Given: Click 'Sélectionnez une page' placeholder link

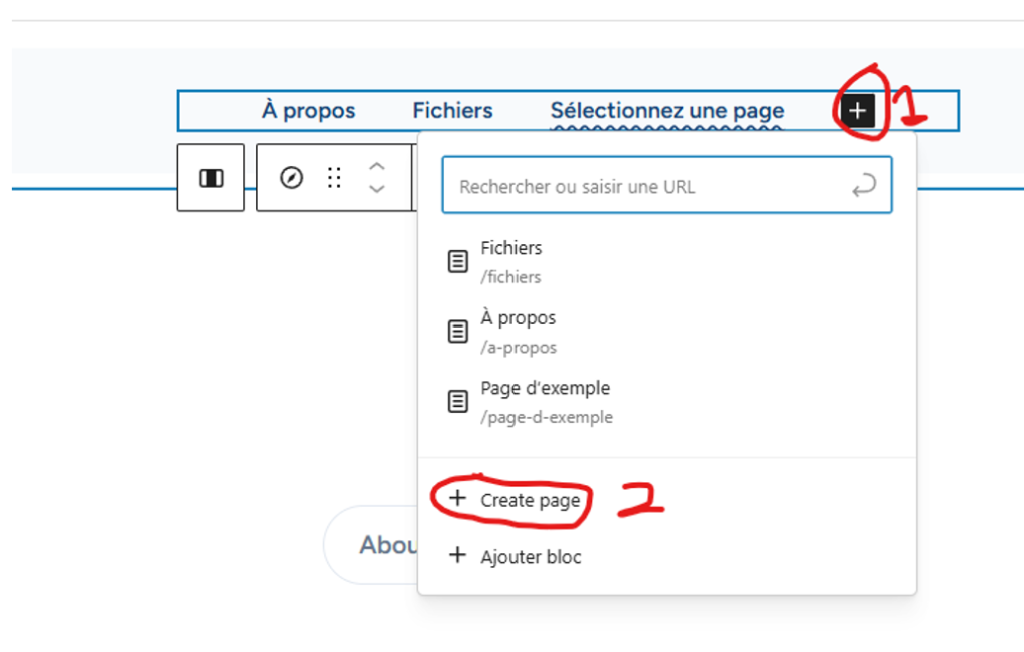Looking at the screenshot, I should coord(667,111).
